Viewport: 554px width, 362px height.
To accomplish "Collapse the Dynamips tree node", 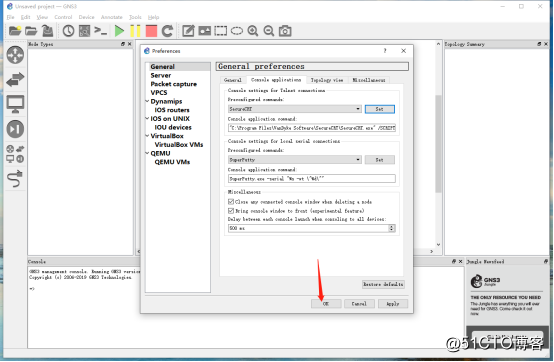I will 147,101.
